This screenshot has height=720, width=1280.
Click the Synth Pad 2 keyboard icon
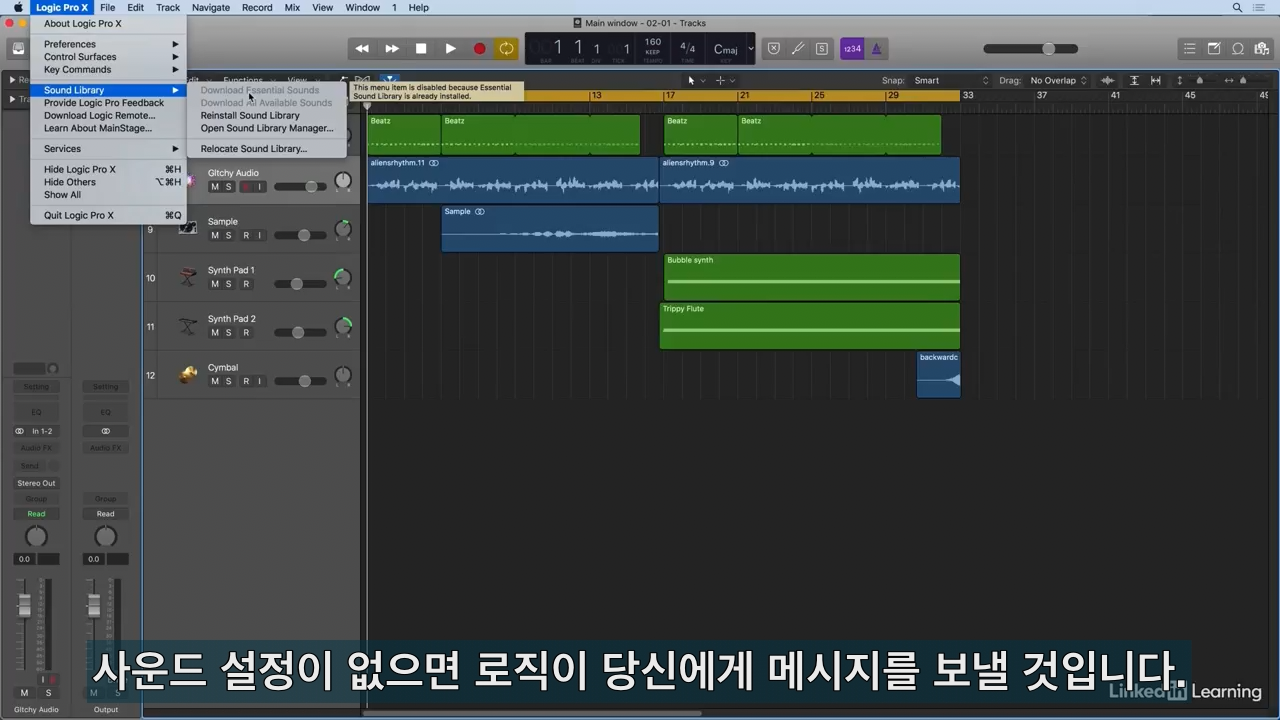(188, 326)
